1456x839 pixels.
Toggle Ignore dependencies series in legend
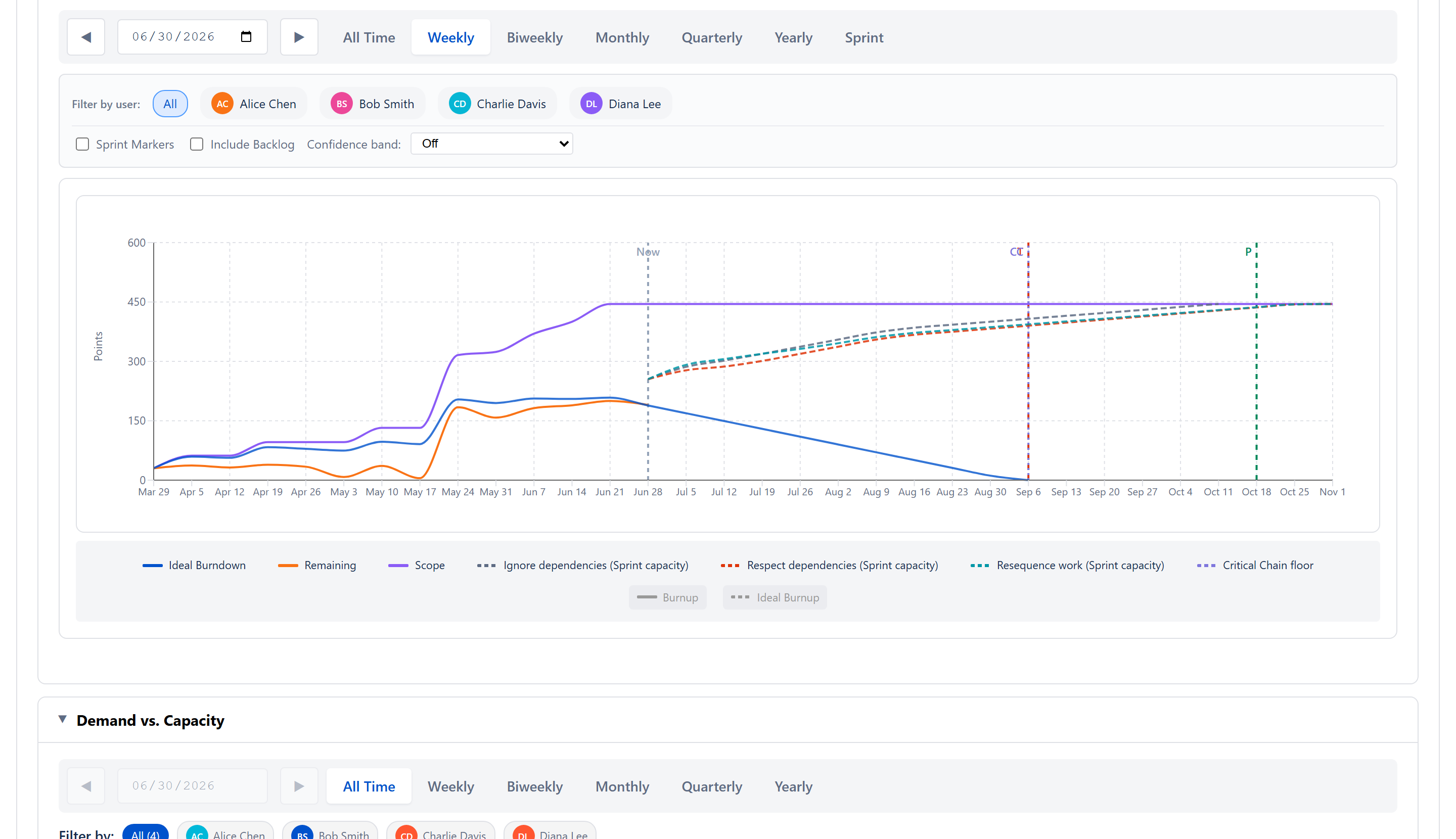click(583, 565)
